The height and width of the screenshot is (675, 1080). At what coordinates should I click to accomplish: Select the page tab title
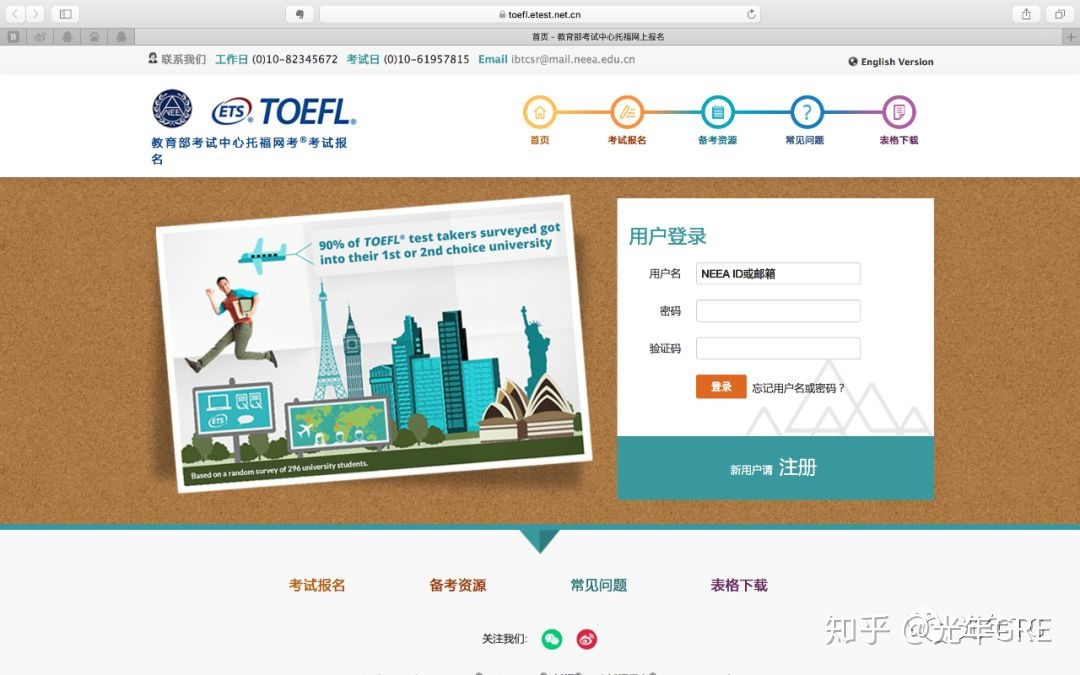coord(598,37)
